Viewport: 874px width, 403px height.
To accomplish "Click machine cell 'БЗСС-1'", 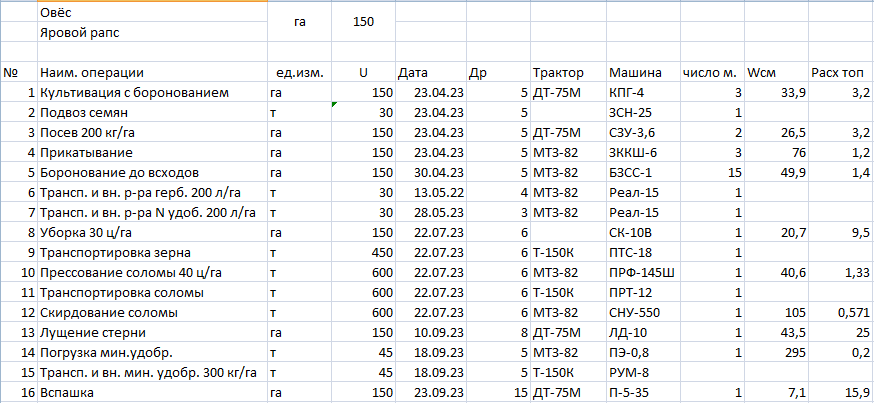I will pos(643,172).
